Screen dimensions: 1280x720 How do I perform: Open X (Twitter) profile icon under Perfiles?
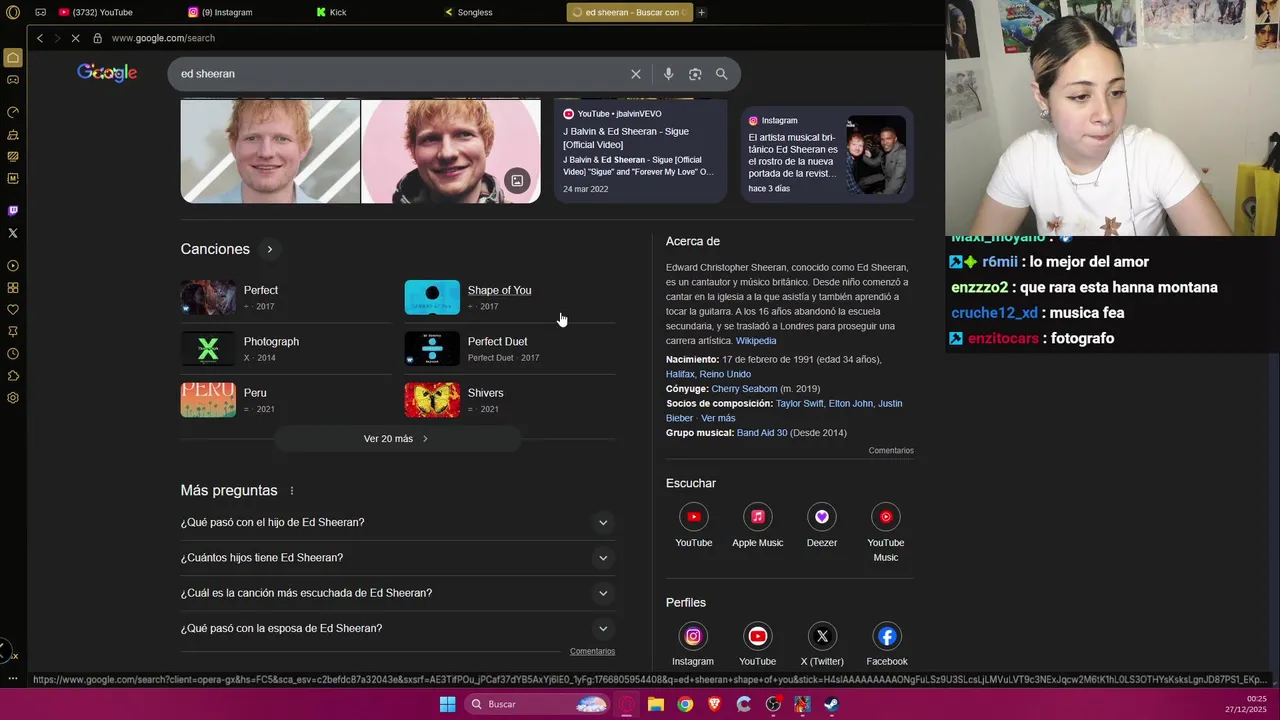[822, 636]
